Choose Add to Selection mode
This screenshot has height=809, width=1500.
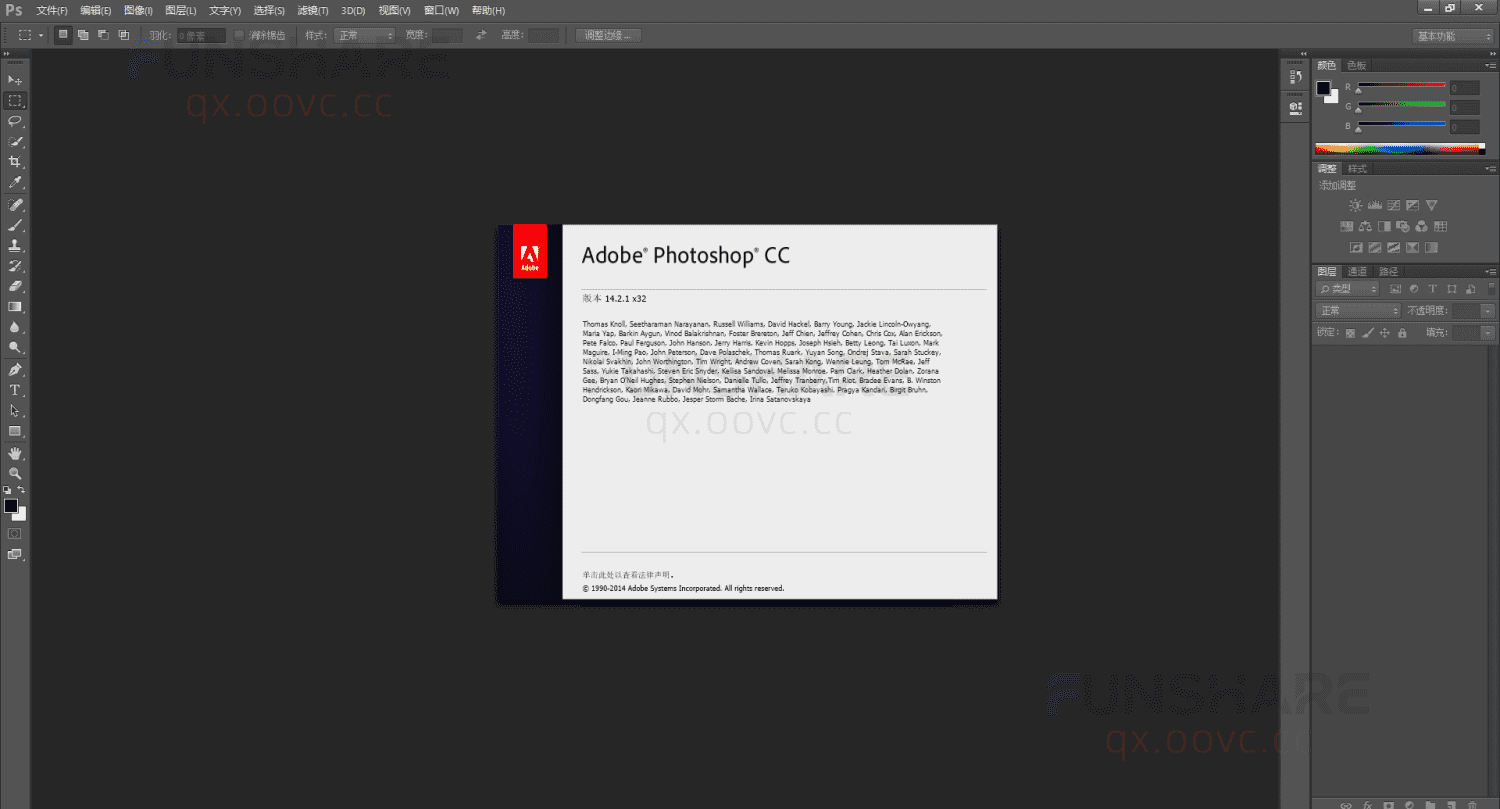[83, 35]
